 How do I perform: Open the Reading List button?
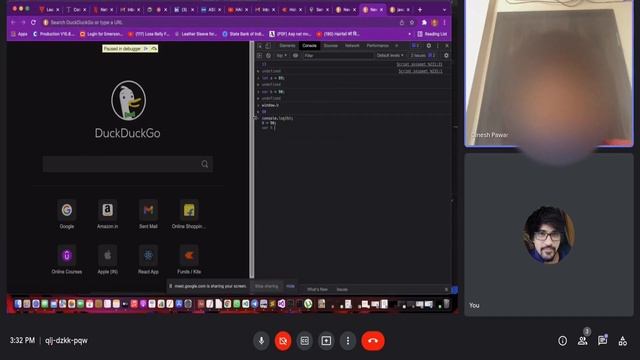point(432,34)
